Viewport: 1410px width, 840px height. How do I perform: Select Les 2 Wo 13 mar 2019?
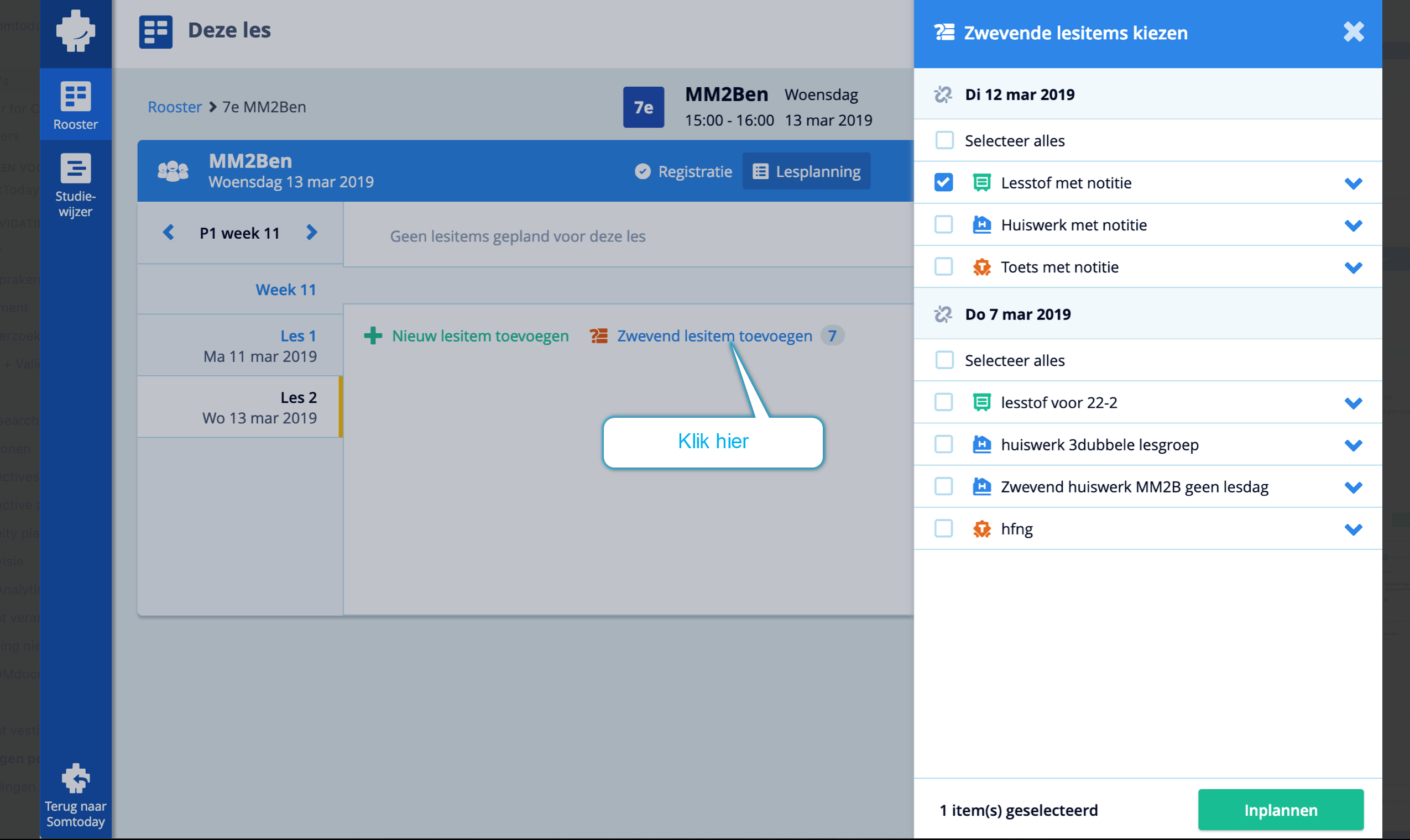pos(239,407)
